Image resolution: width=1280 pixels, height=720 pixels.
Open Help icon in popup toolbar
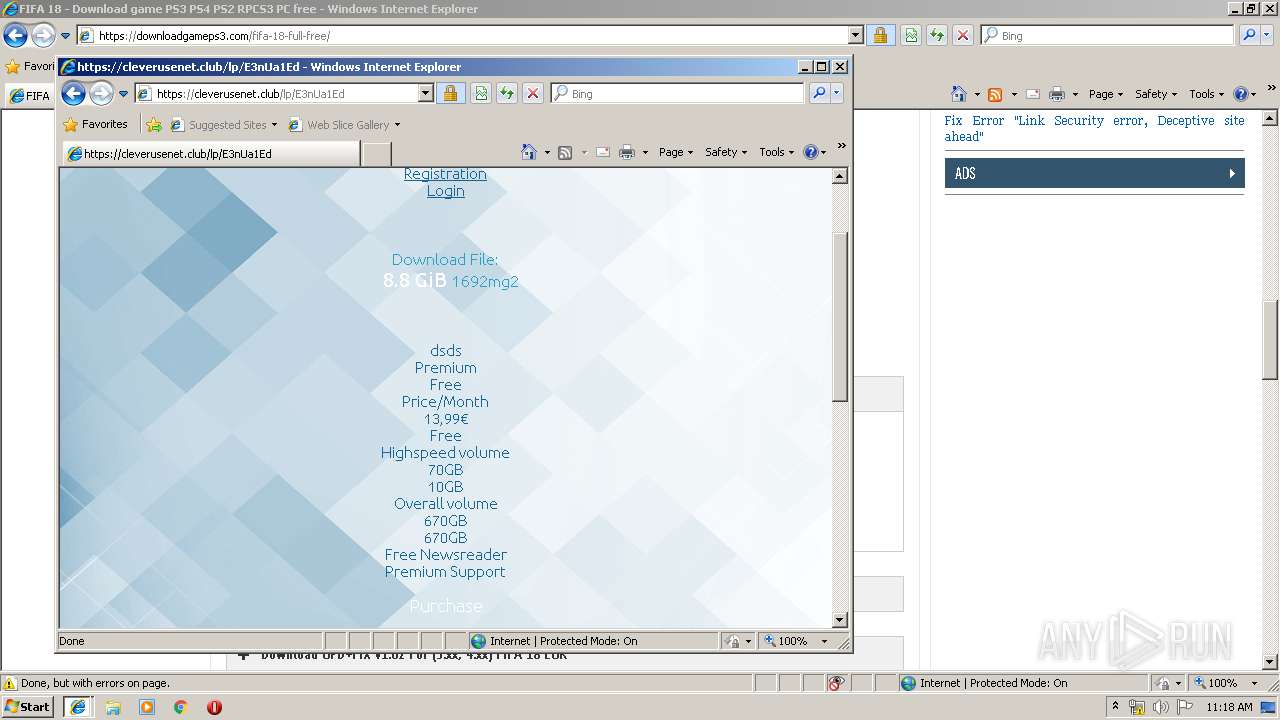pos(811,152)
